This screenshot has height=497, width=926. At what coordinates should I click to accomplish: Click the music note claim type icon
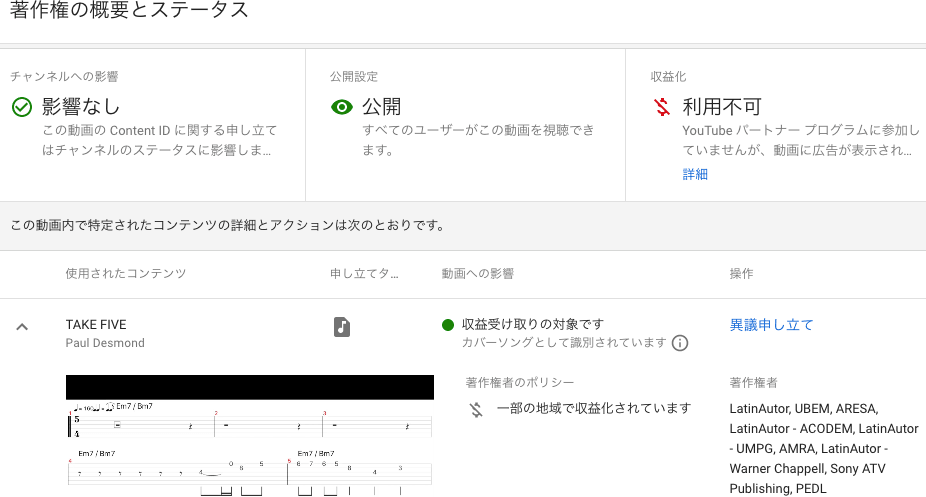pos(342,326)
